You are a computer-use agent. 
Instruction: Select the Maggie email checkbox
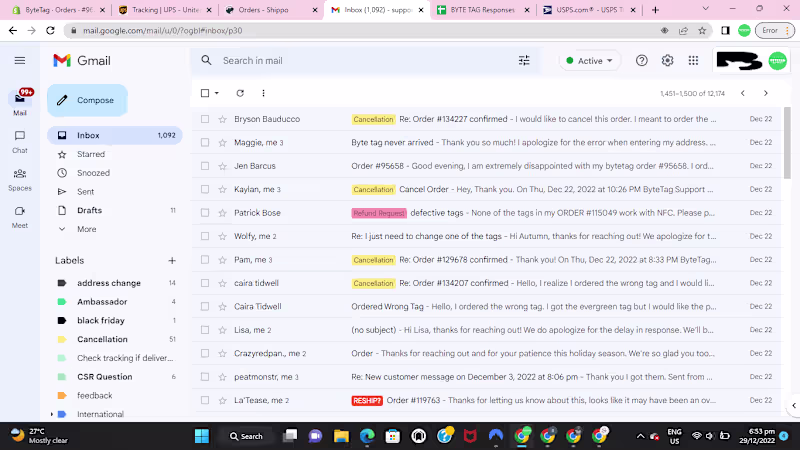[x=205, y=143]
